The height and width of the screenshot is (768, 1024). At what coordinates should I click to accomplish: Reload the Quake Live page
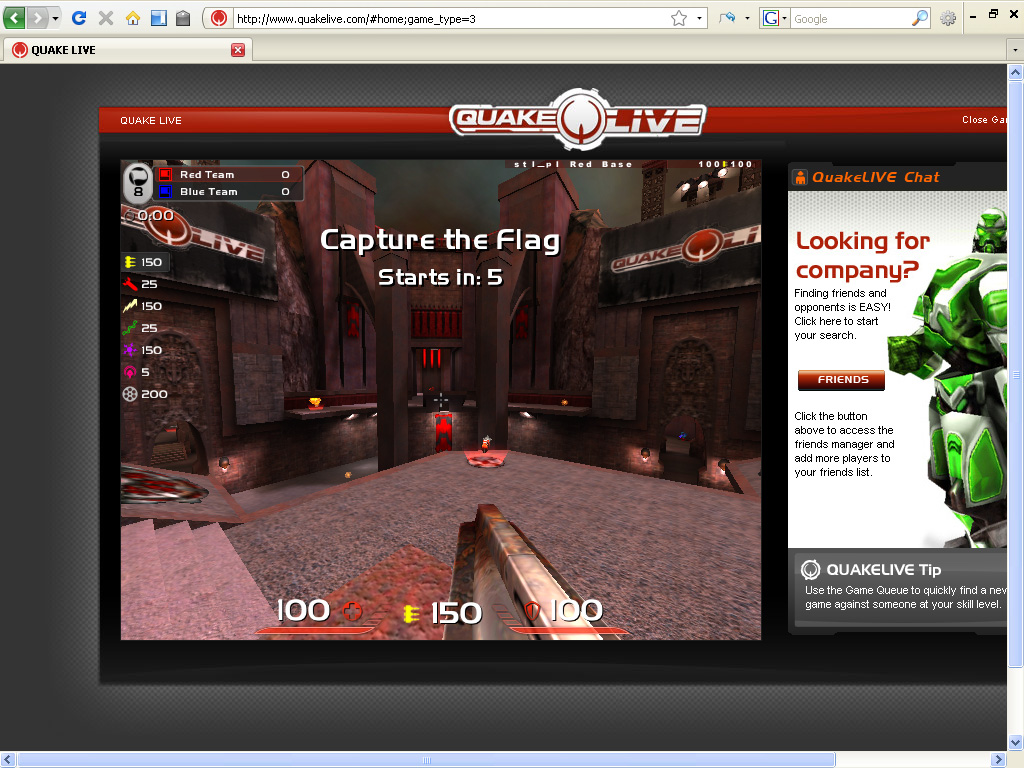[79, 18]
